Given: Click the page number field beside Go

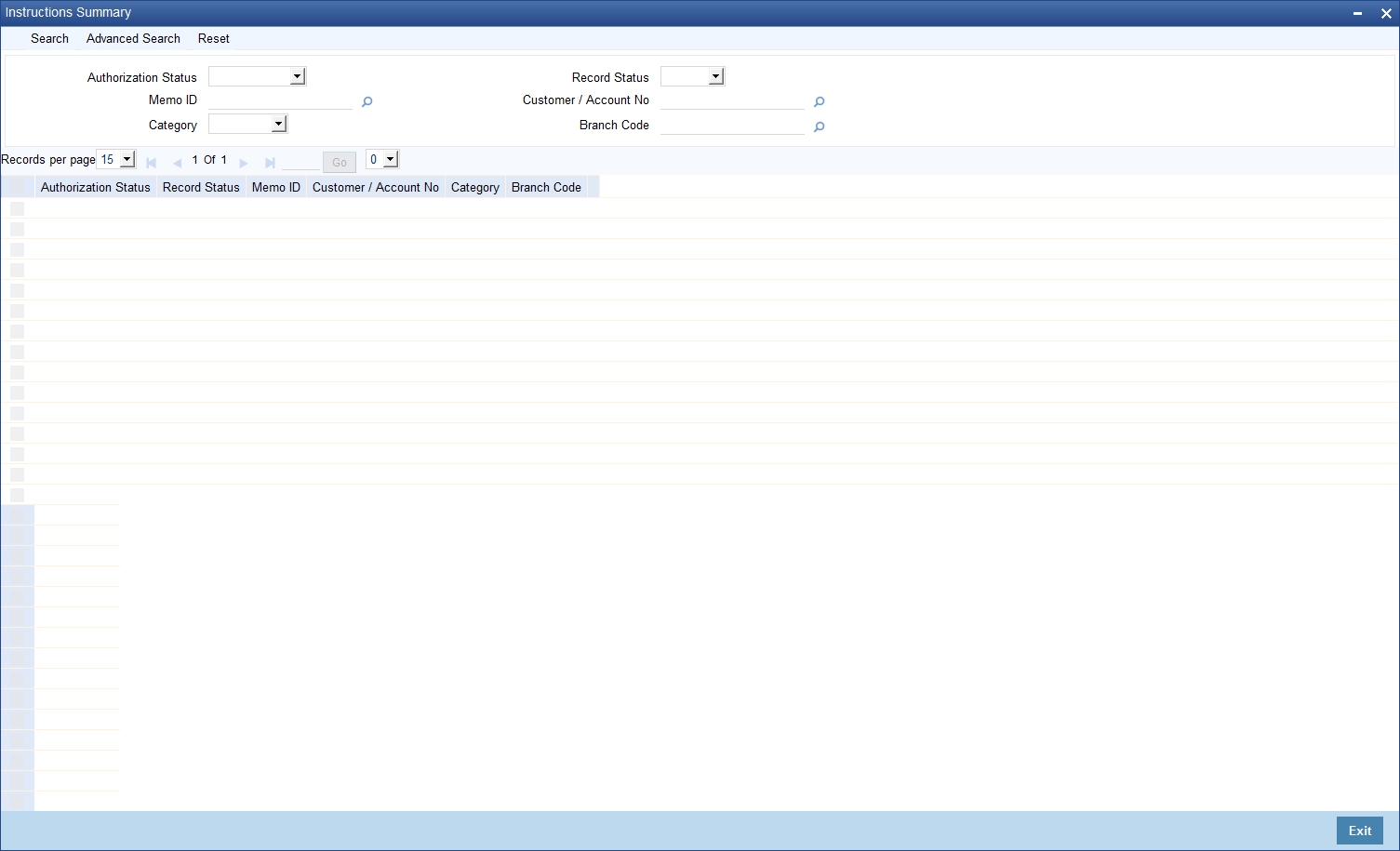Looking at the screenshot, I should tap(300, 161).
